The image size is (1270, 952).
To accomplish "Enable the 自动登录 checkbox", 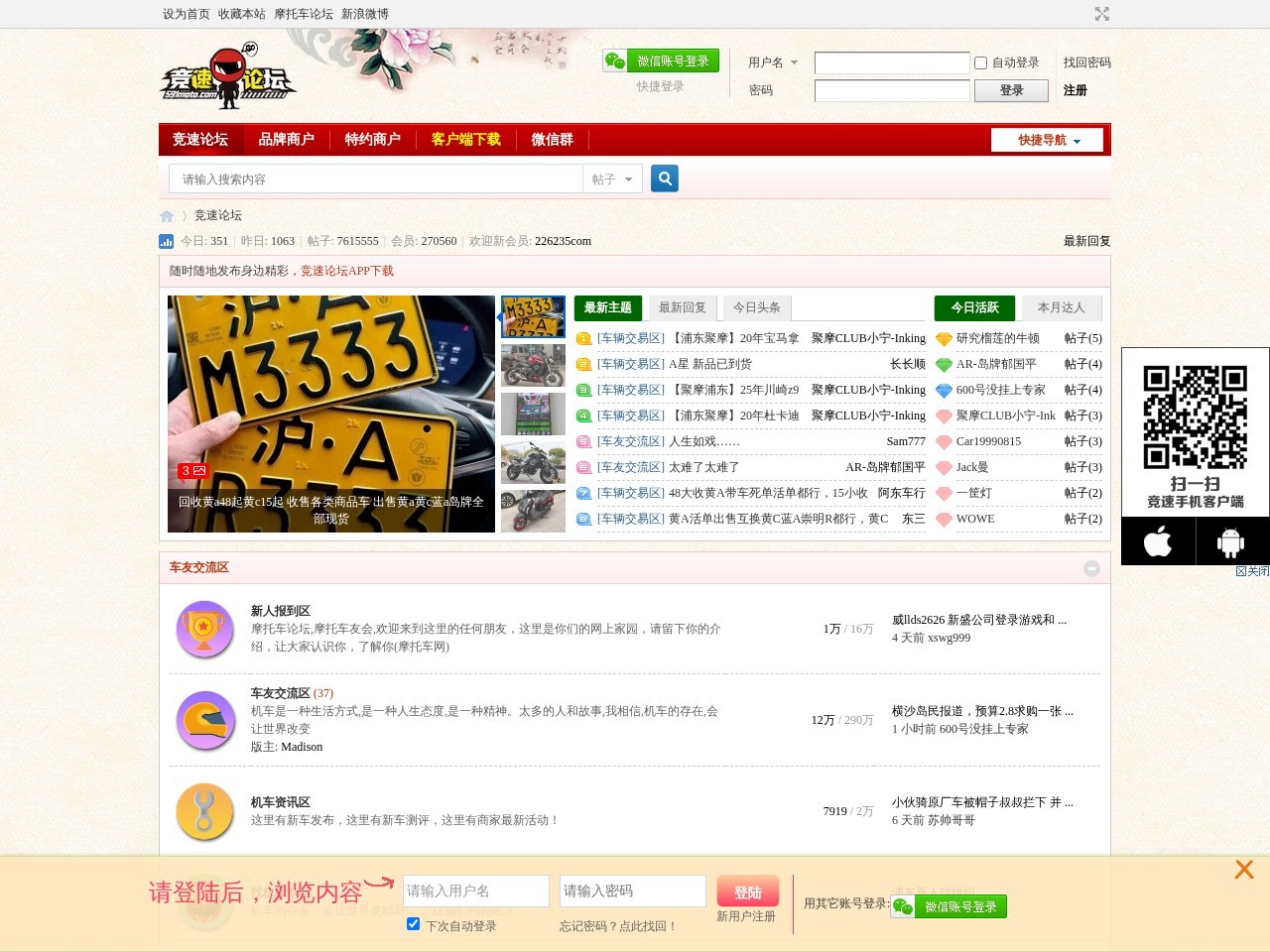I will pos(980,62).
